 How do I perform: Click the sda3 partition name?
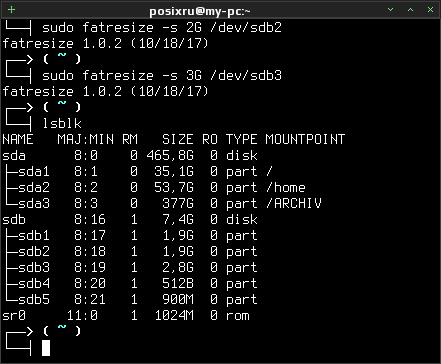click(x=34, y=203)
